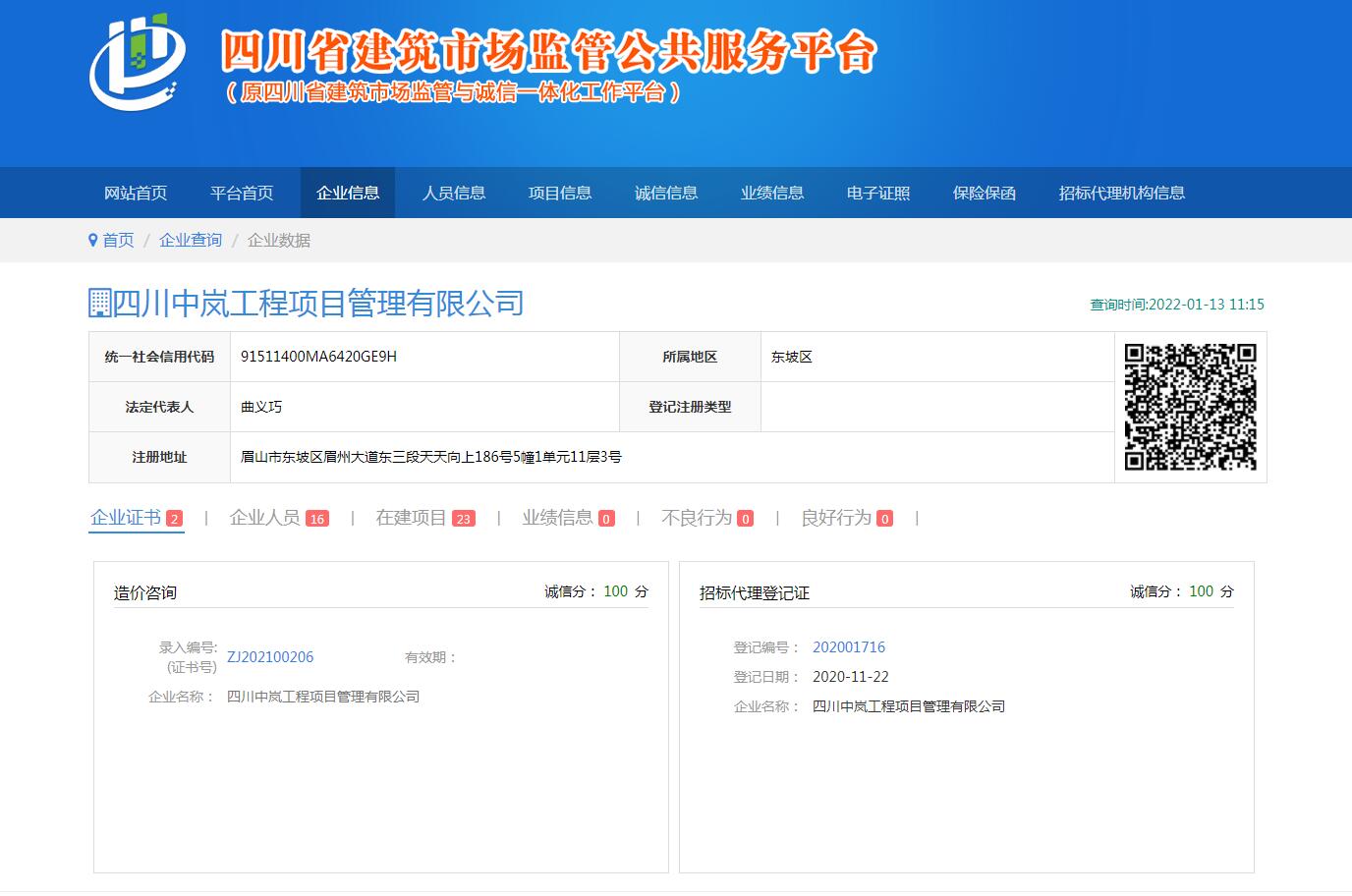The height and width of the screenshot is (896, 1352).
Task: Switch to the 平台首页 menu item
Action: pyautogui.click(x=242, y=193)
